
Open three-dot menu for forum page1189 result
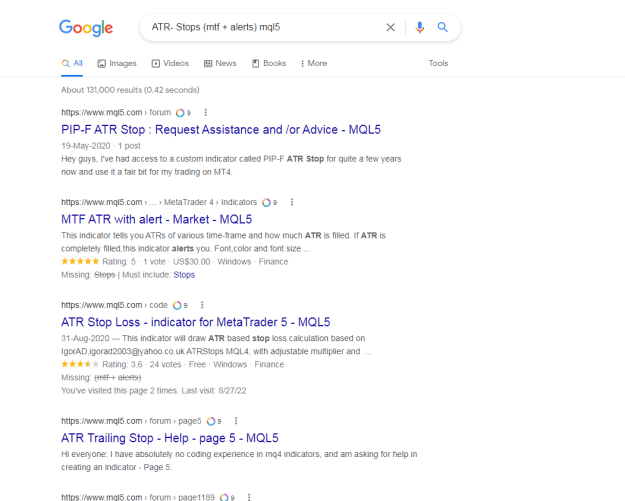point(249,497)
